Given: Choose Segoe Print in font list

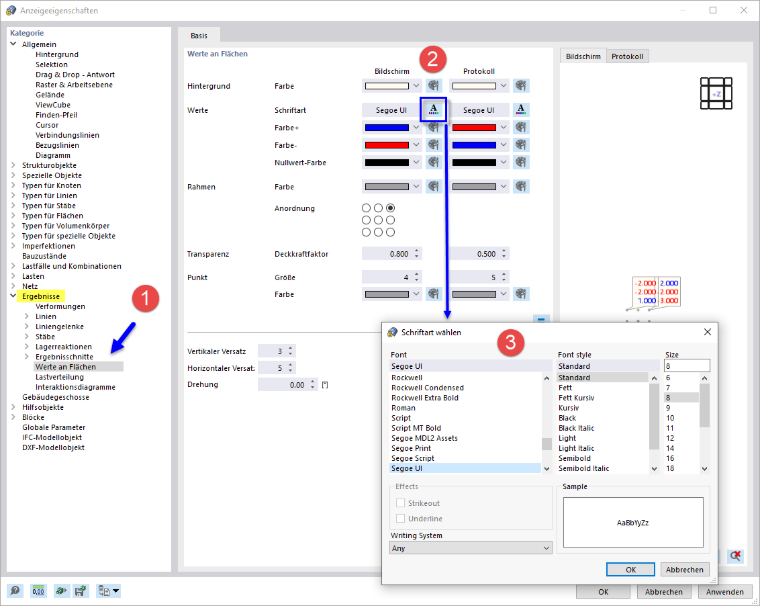Looking at the screenshot, I should (x=411, y=448).
